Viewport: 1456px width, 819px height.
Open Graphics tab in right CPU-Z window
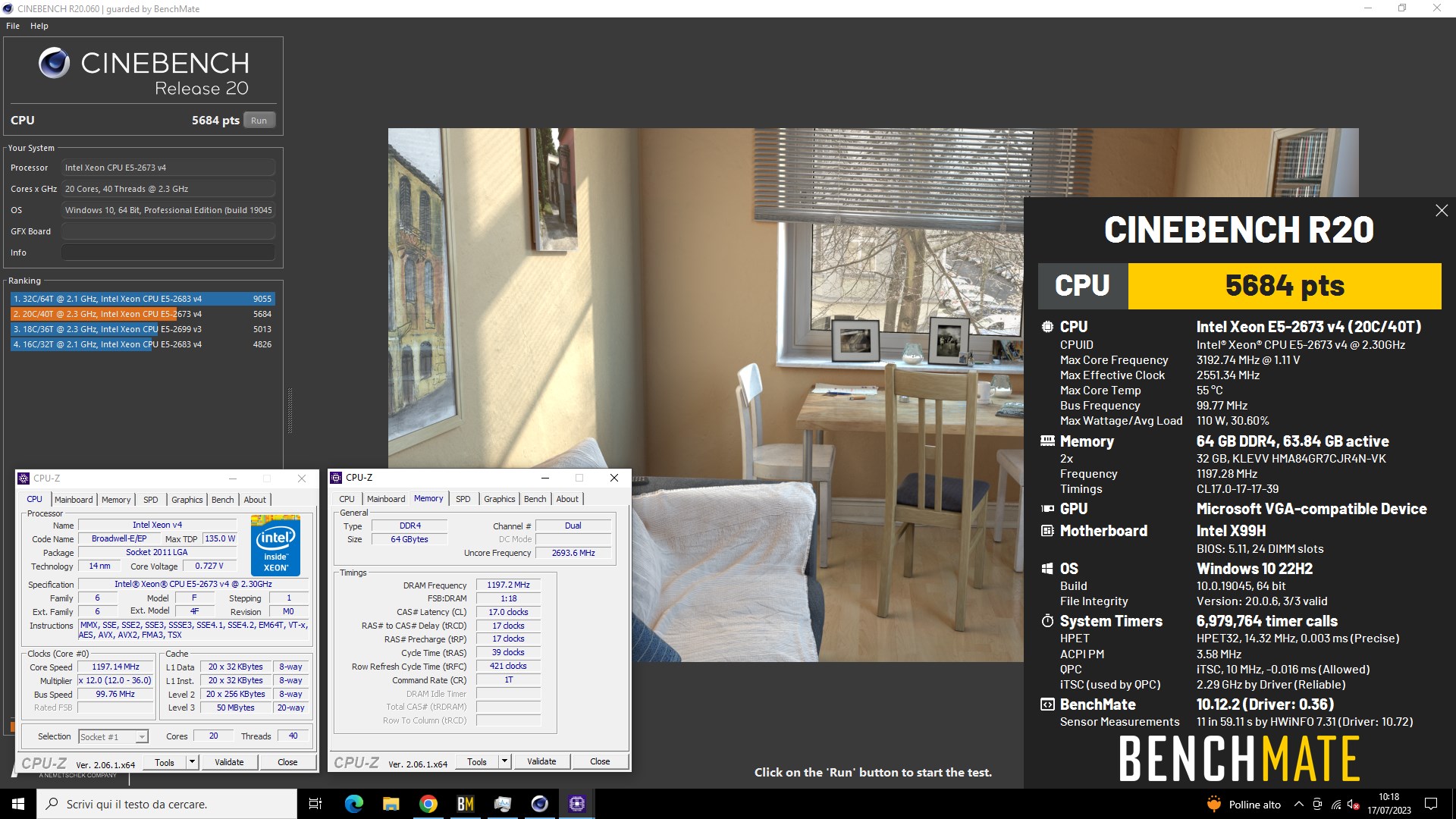tap(499, 499)
